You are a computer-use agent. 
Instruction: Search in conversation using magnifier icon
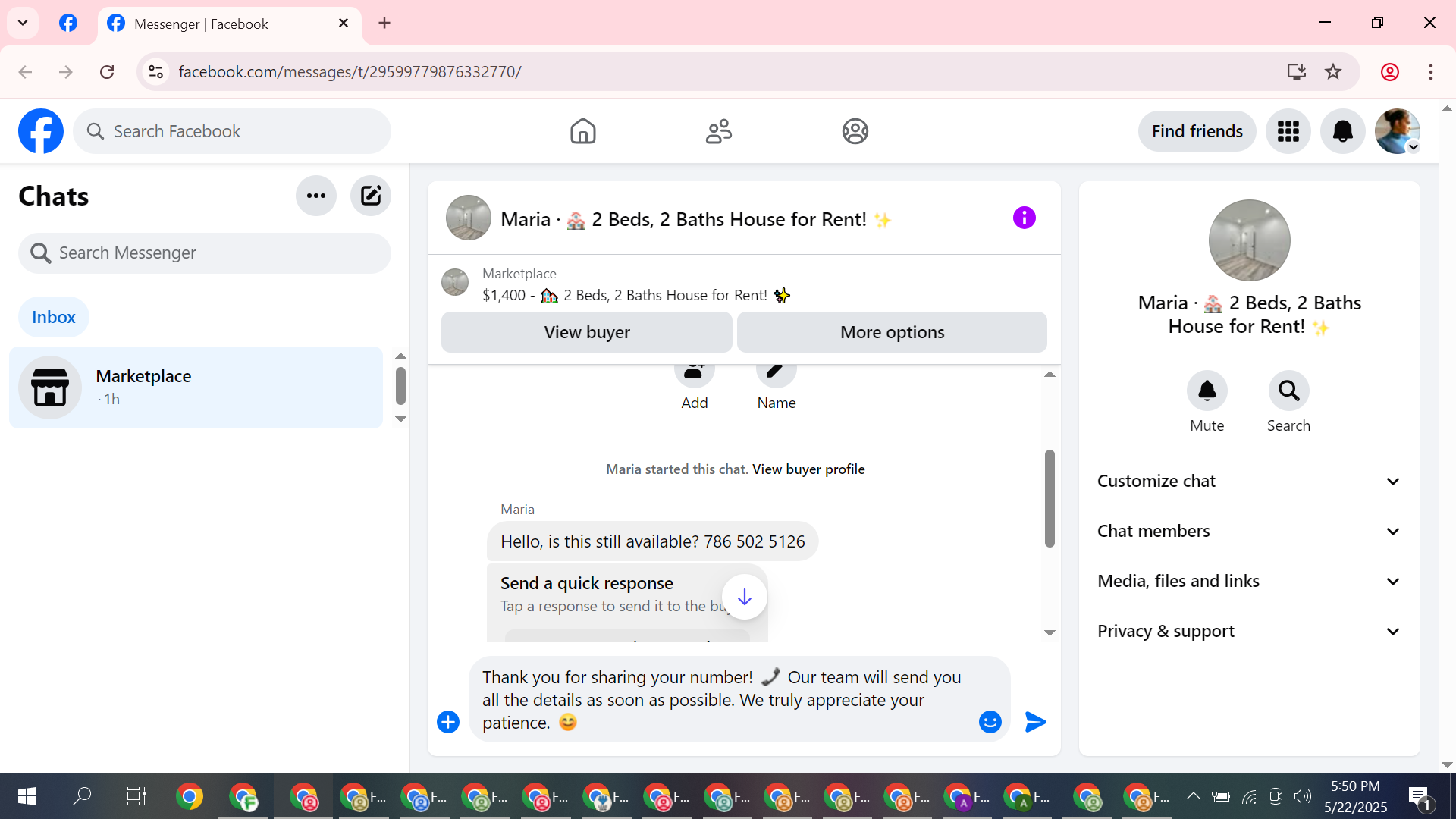pyautogui.click(x=1289, y=391)
